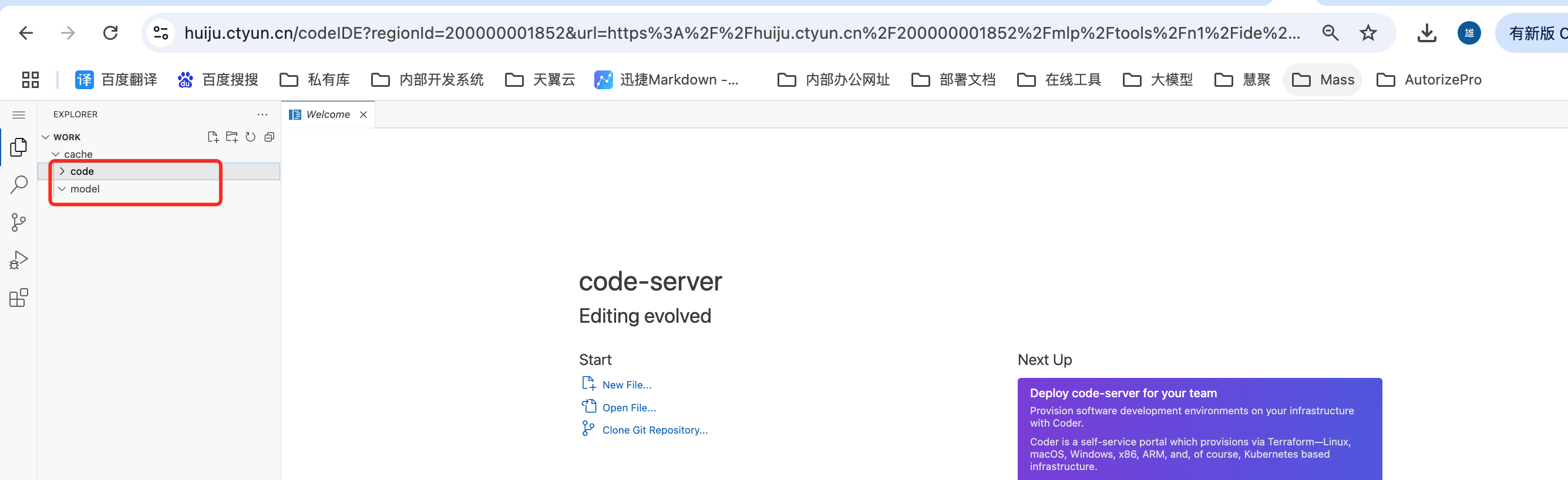Open Deploy code-server for your team card
The height and width of the screenshot is (480, 1568).
click(x=1199, y=429)
